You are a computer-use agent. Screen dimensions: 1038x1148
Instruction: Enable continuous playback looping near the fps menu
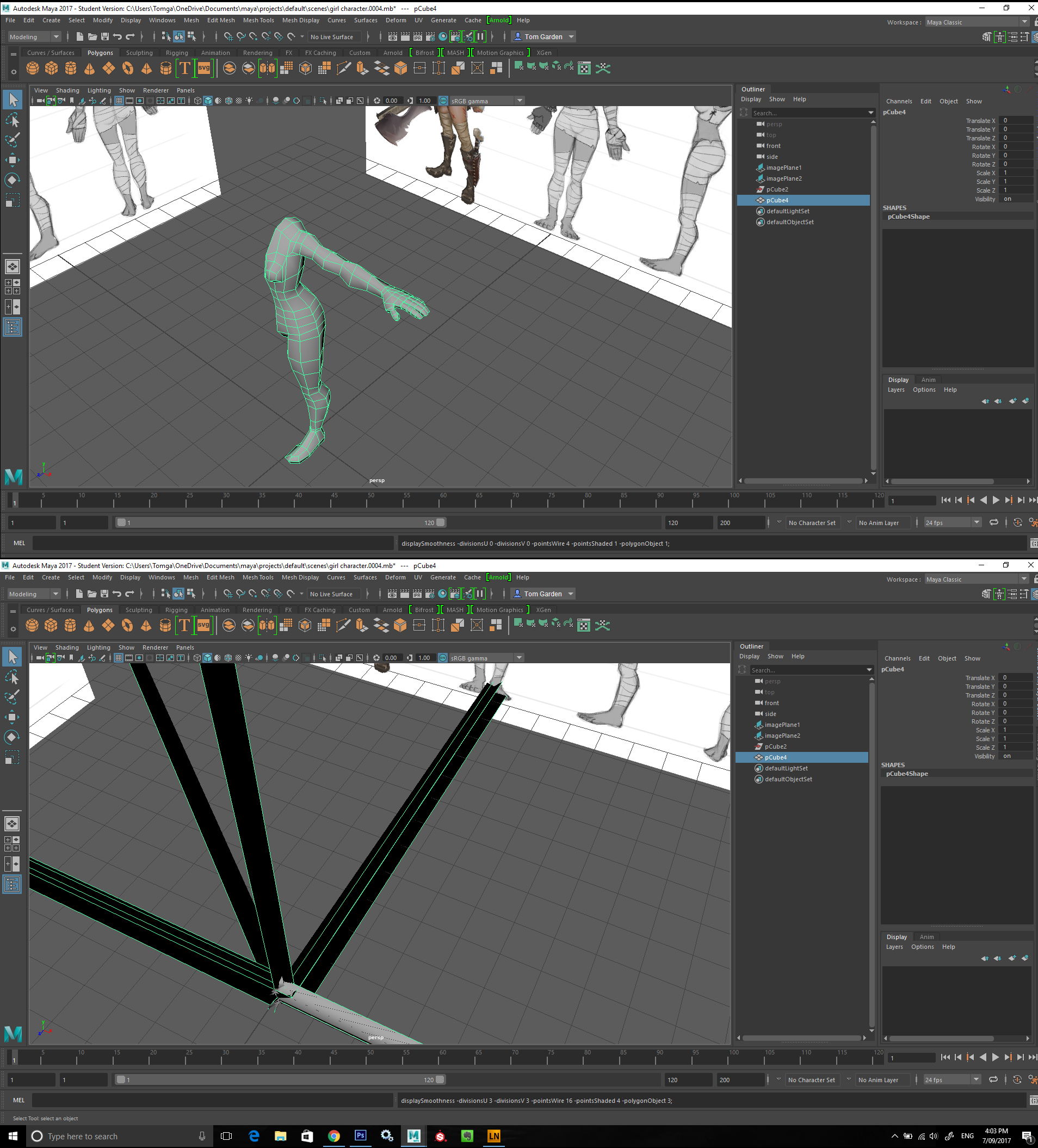tap(994, 522)
